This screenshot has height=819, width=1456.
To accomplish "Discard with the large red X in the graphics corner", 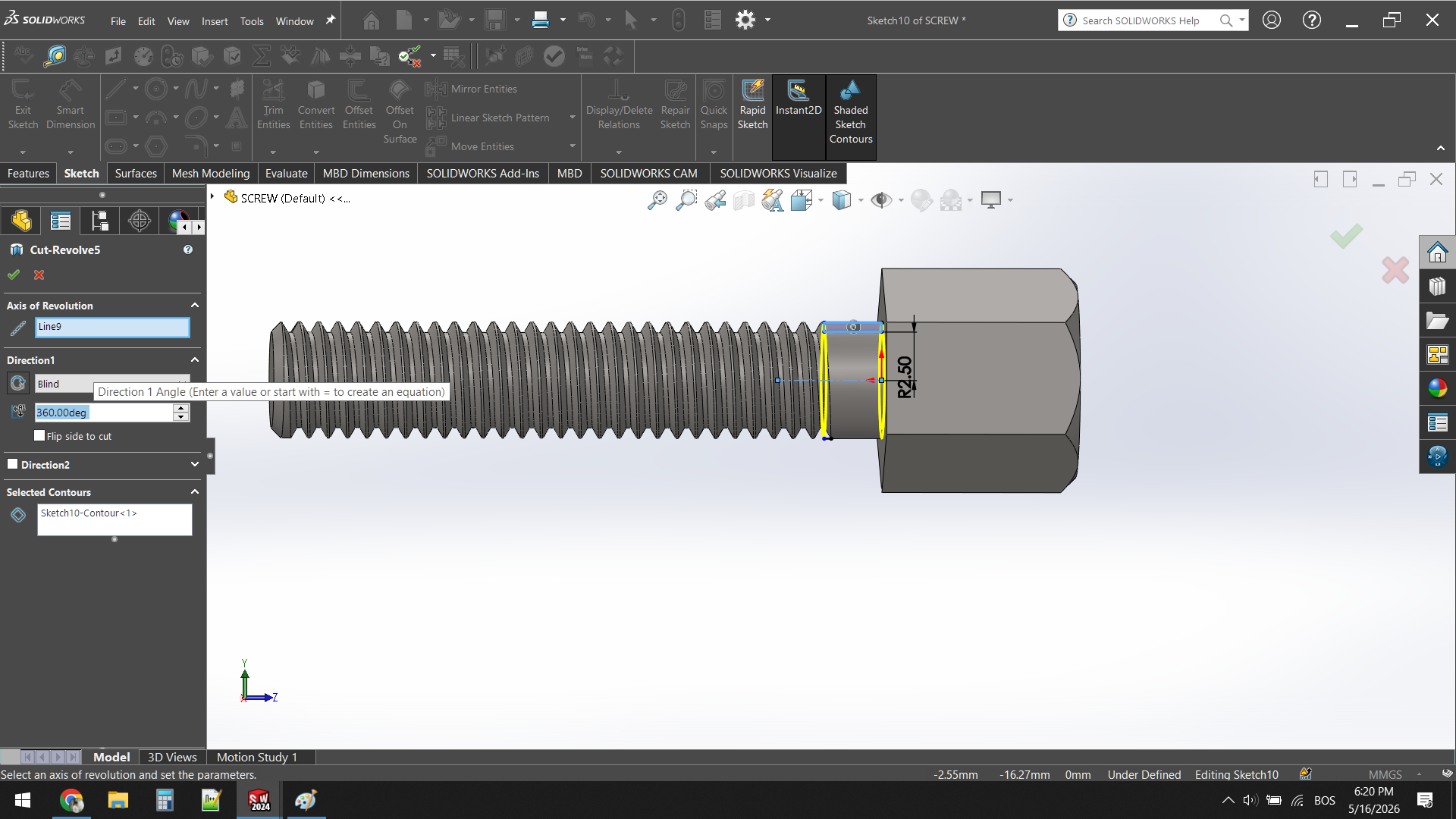I will [x=1395, y=271].
